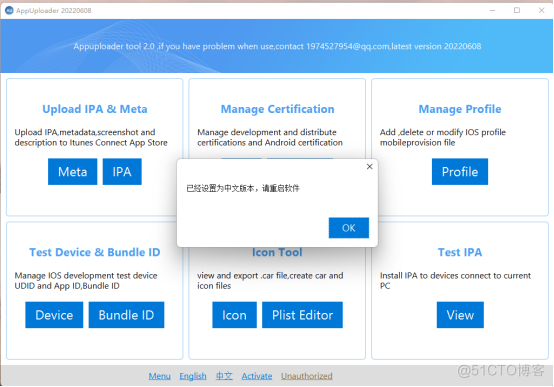The image size is (554, 387).
Task: Launch the Icon tool button
Action: pyautogui.click(x=234, y=315)
